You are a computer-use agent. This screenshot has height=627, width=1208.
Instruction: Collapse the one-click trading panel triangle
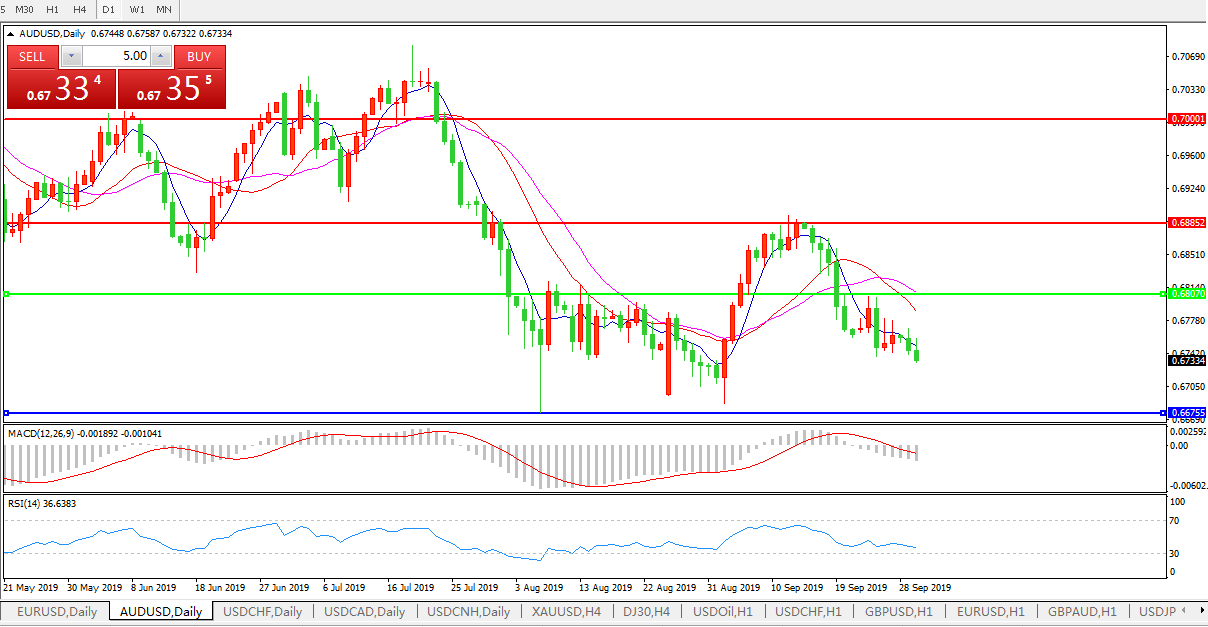[11, 33]
